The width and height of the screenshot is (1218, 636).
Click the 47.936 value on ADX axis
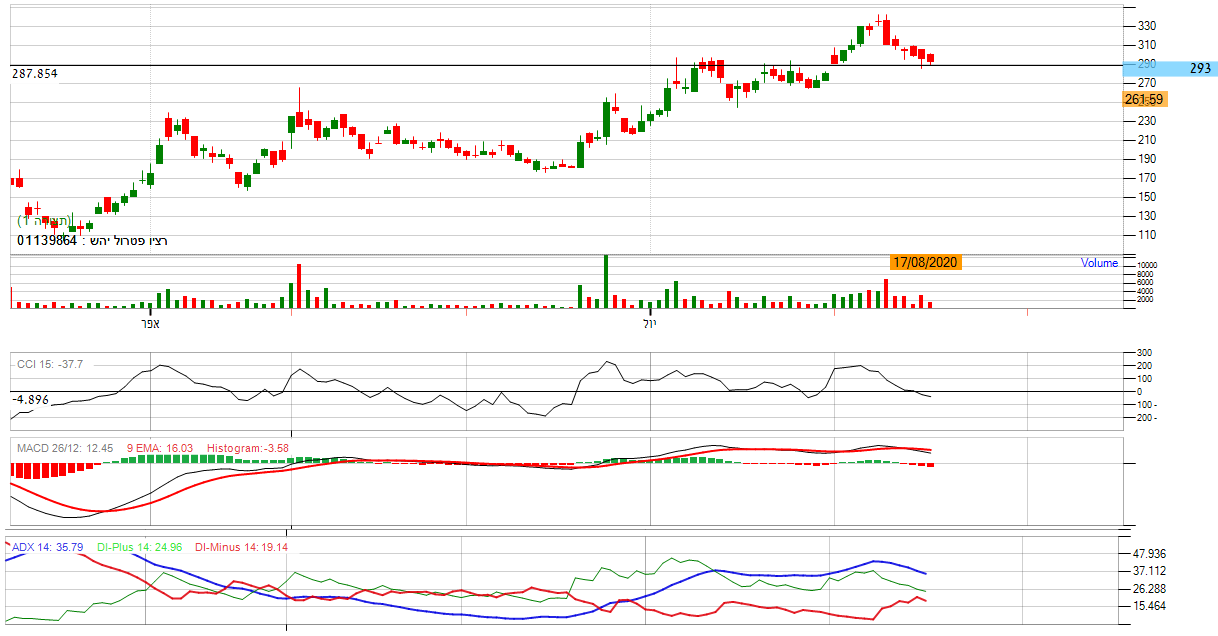click(x=1150, y=553)
